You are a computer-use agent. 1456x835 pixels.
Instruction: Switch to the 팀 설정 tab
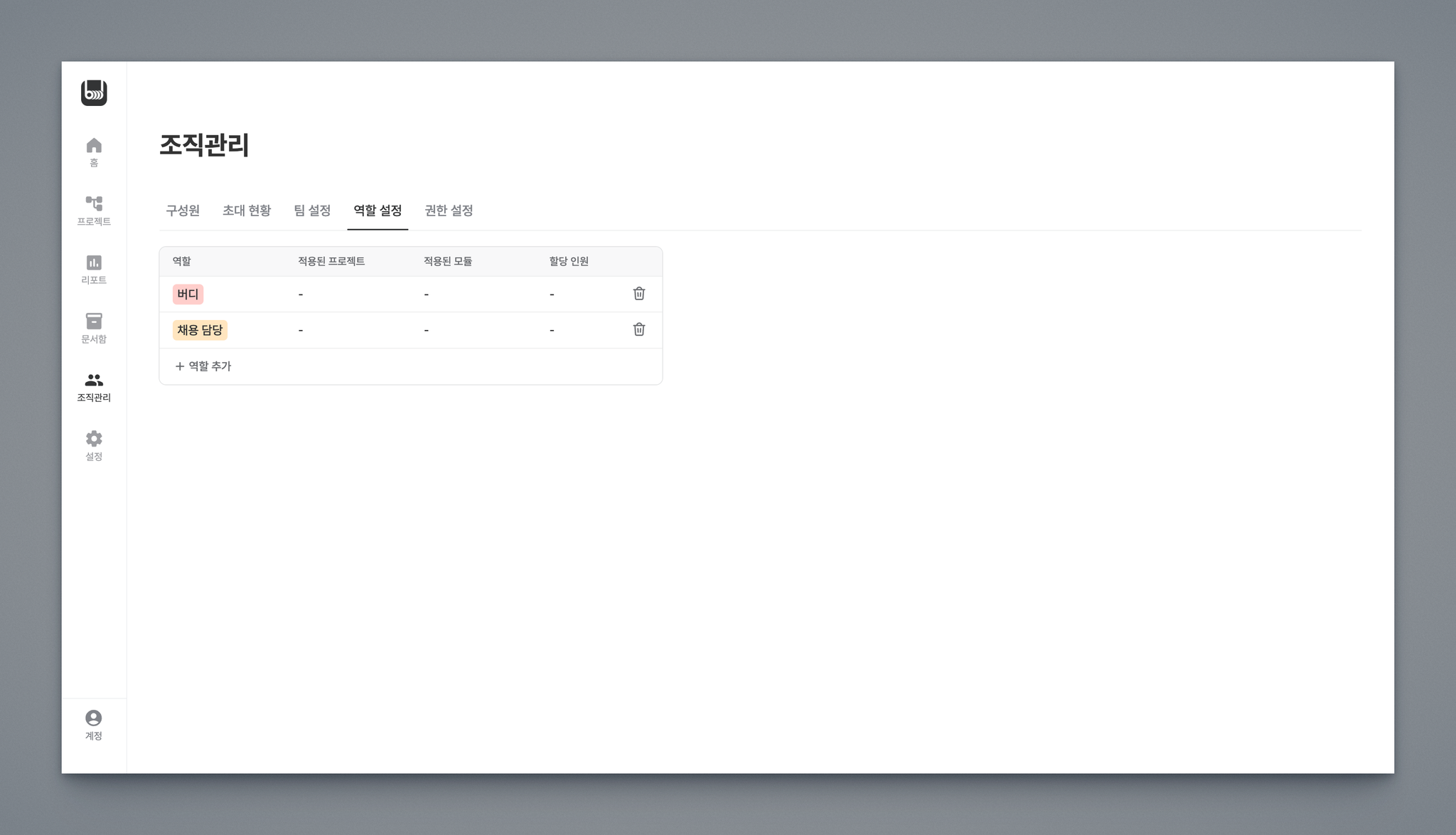312,211
